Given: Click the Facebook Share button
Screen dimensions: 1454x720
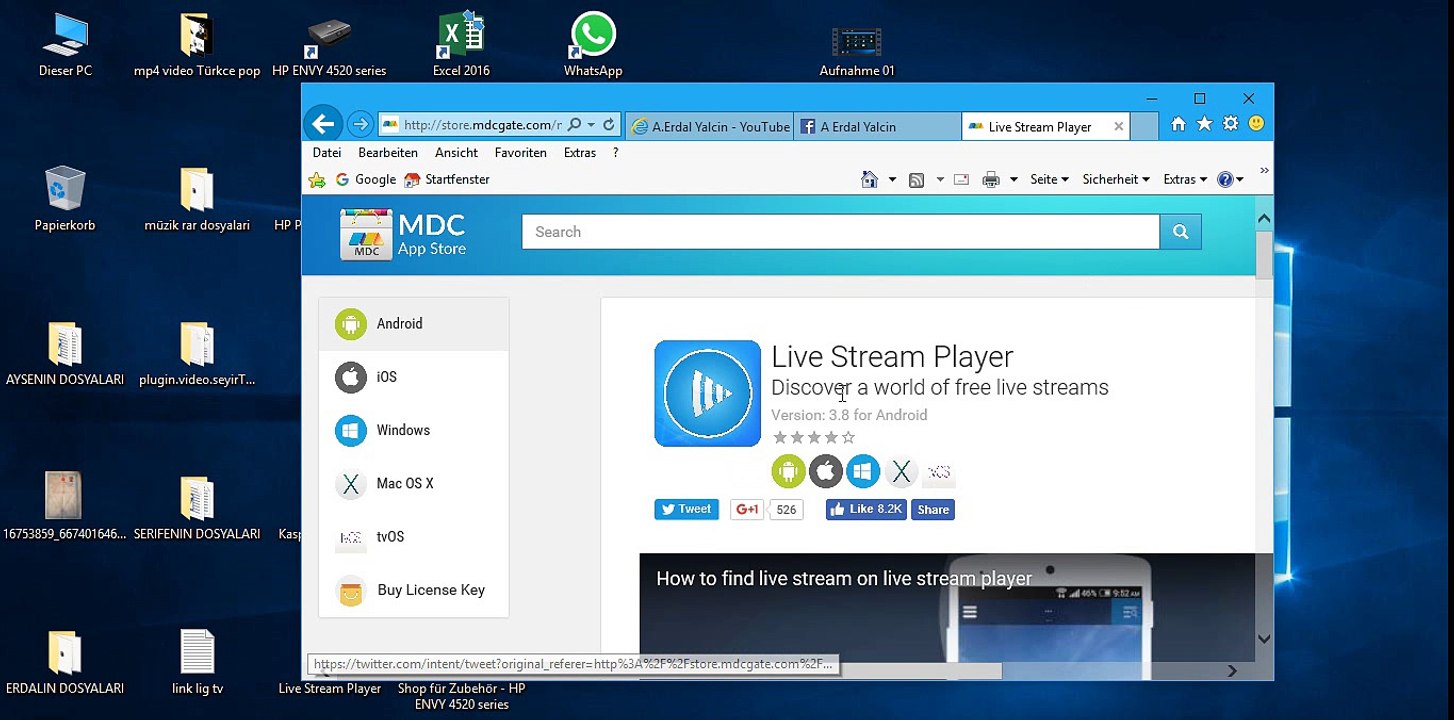Looking at the screenshot, I should coord(933,510).
